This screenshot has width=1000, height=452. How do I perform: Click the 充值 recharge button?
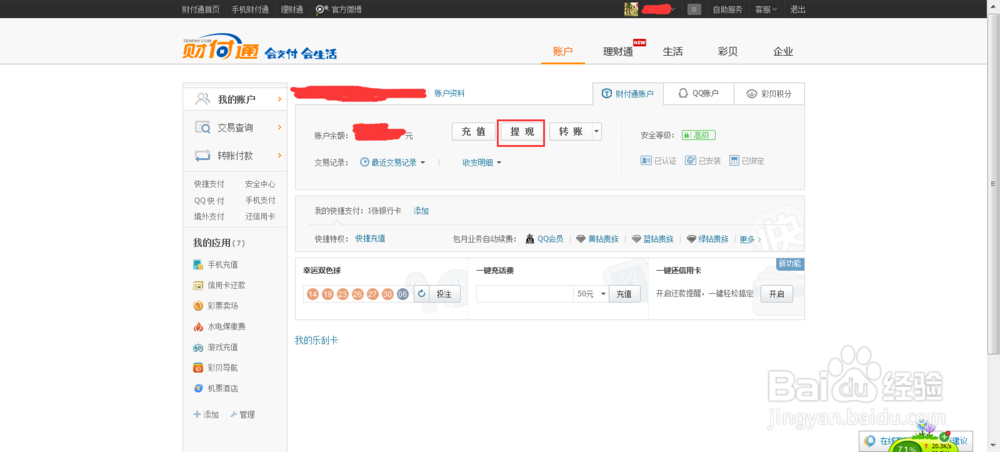[x=473, y=131]
